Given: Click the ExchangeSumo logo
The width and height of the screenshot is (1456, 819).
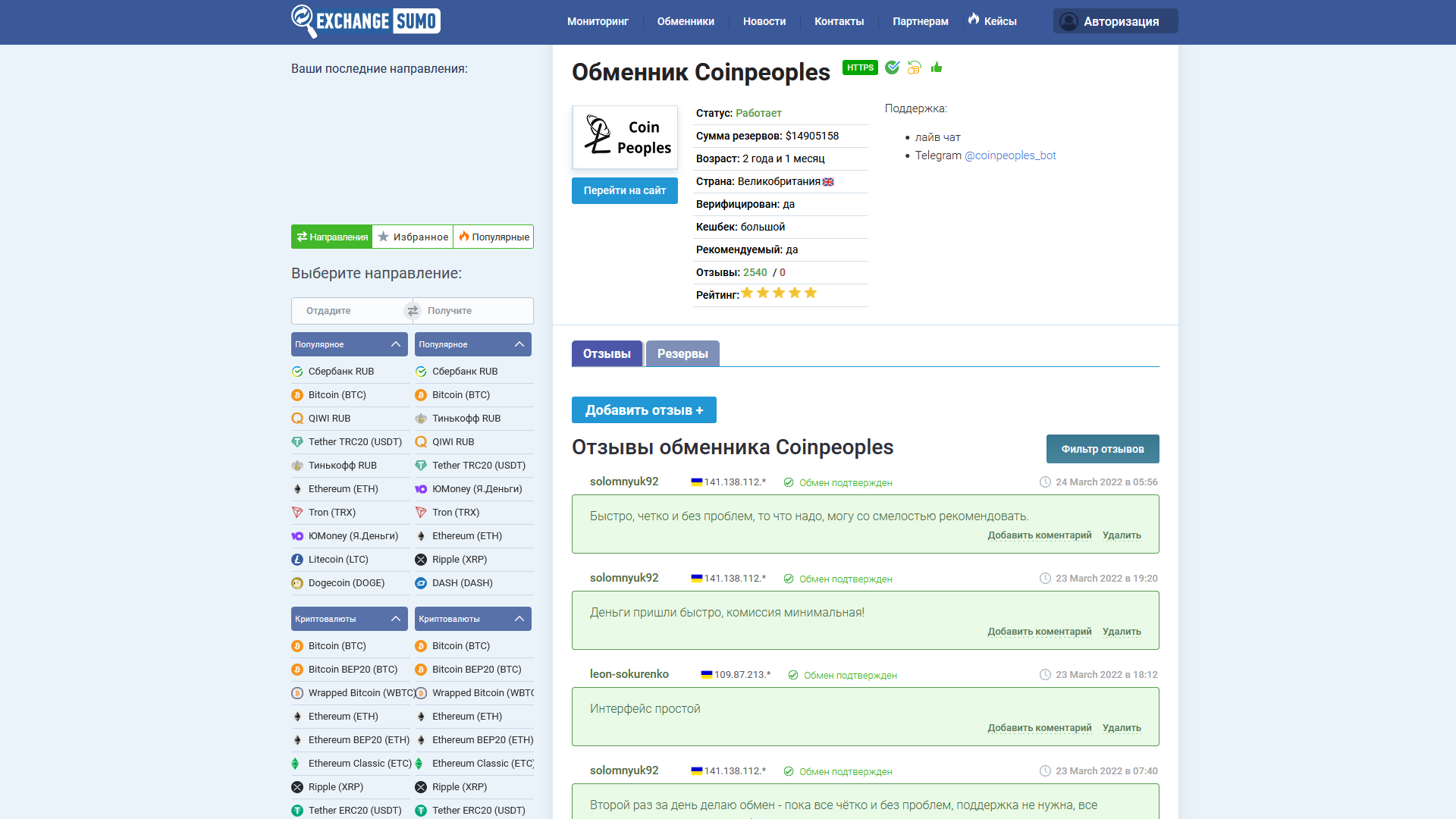Looking at the screenshot, I should point(366,21).
